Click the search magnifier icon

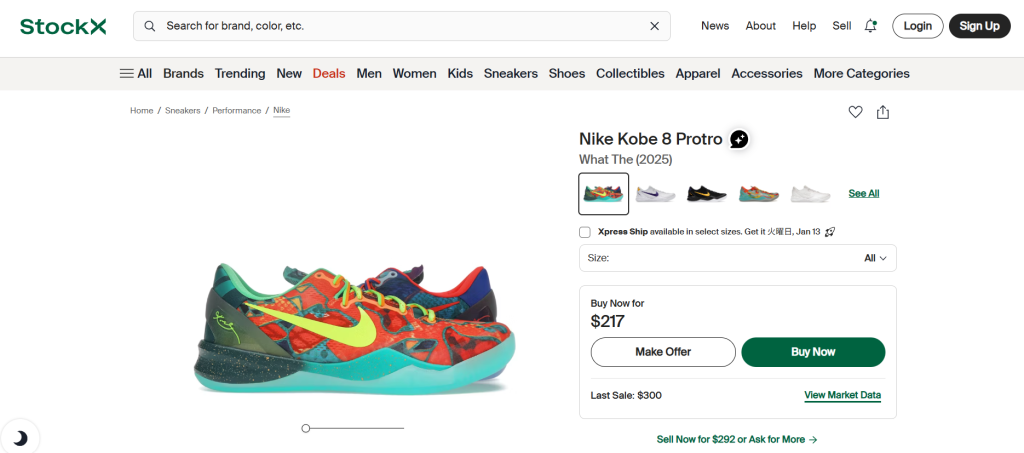[150, 26]
